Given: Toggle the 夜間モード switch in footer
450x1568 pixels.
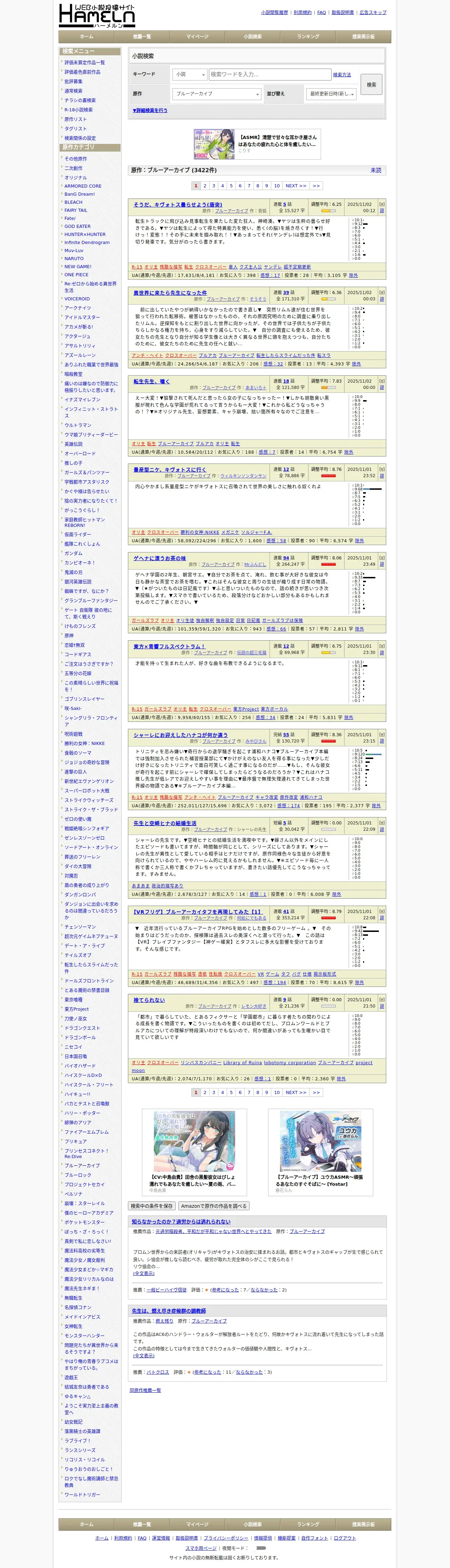Looking at the screenshot, I should 261,1548.
